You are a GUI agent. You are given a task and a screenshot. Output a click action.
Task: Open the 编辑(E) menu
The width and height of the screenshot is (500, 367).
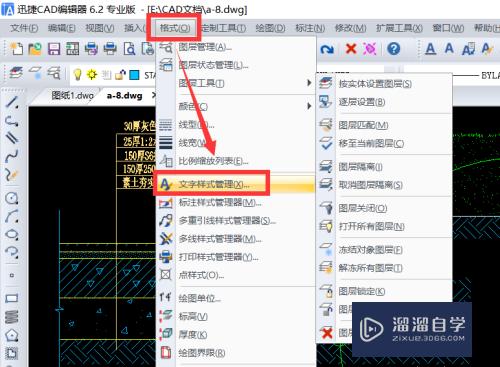pos(61,28)
